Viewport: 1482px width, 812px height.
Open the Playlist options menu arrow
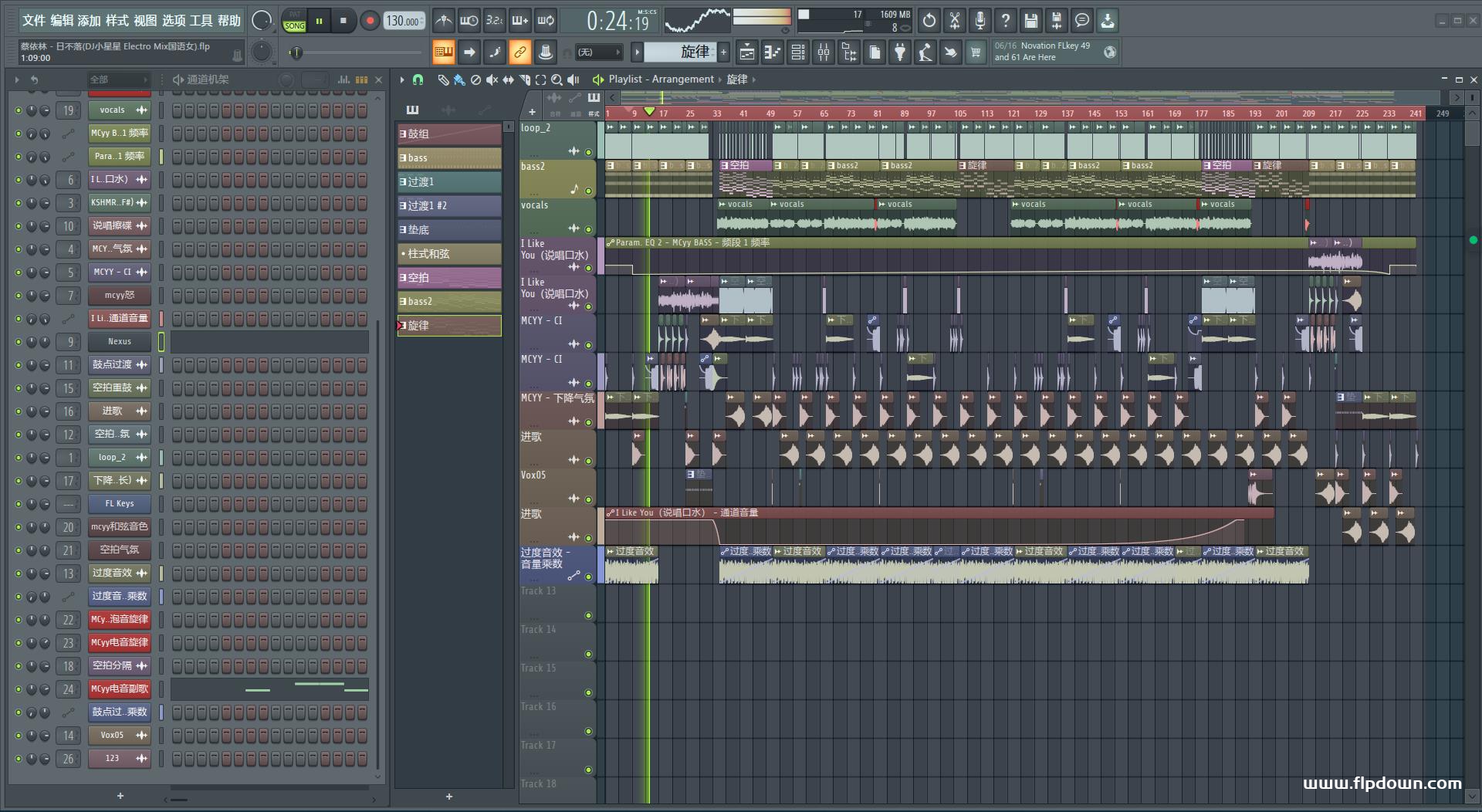click(402, 80)
